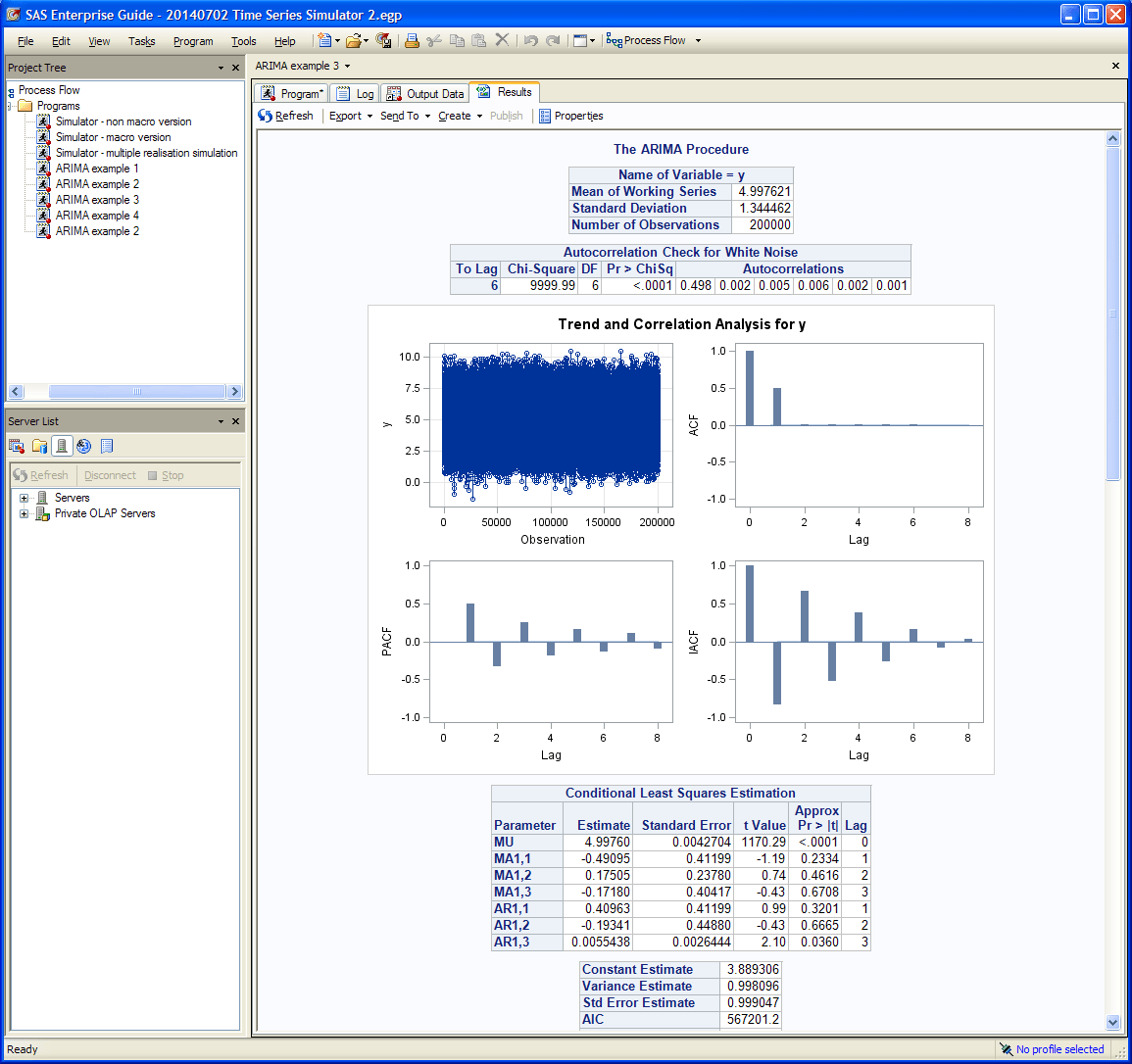This screenshot has width=1132, height=1064.
Task: Open the Program menu
Action: pyautogui.click(x=193, y=41)
